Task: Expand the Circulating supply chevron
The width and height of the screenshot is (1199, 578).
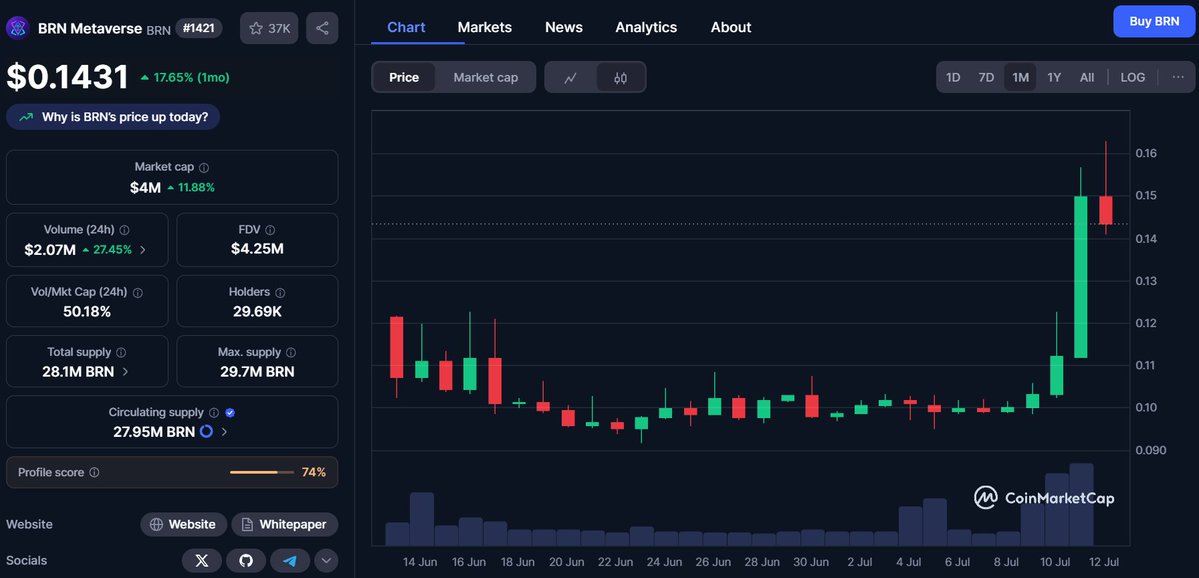Action: coord(224,431)
